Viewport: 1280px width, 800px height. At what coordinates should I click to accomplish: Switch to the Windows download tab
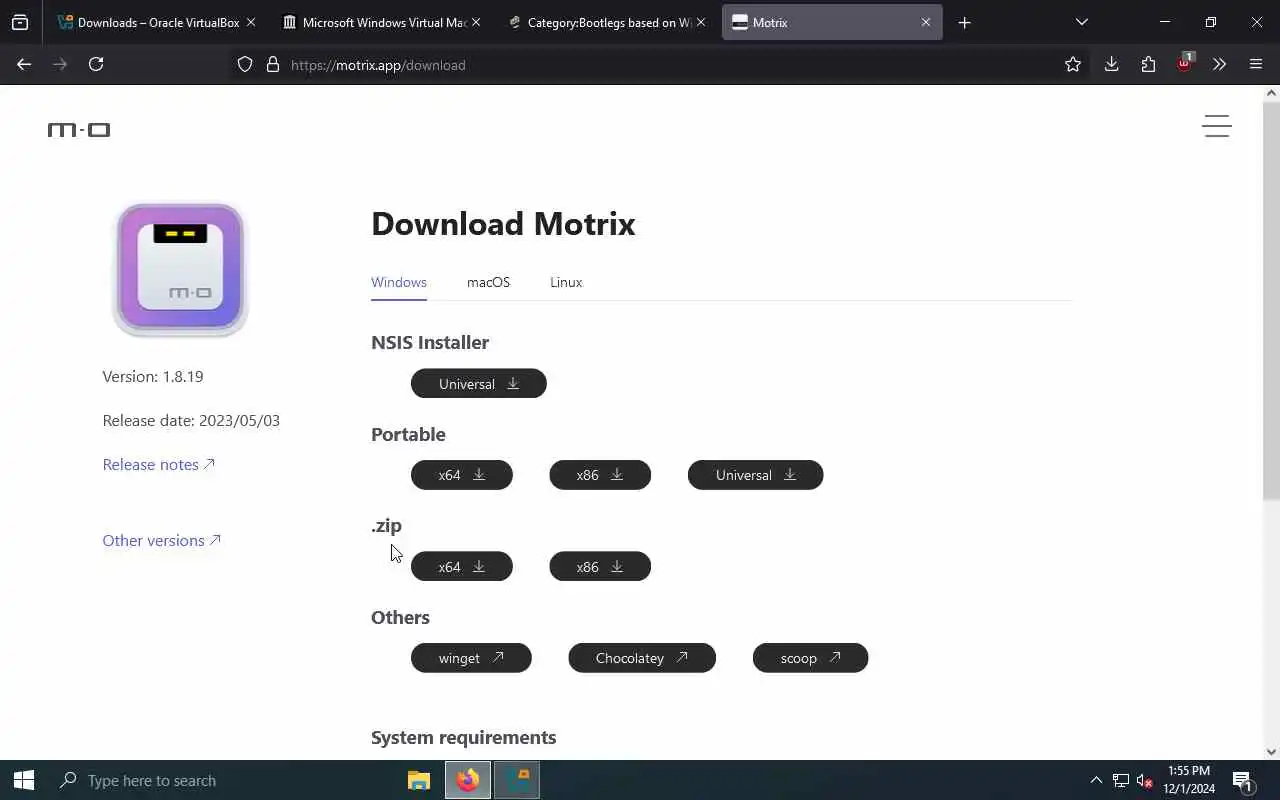click(x=399, y=282)
